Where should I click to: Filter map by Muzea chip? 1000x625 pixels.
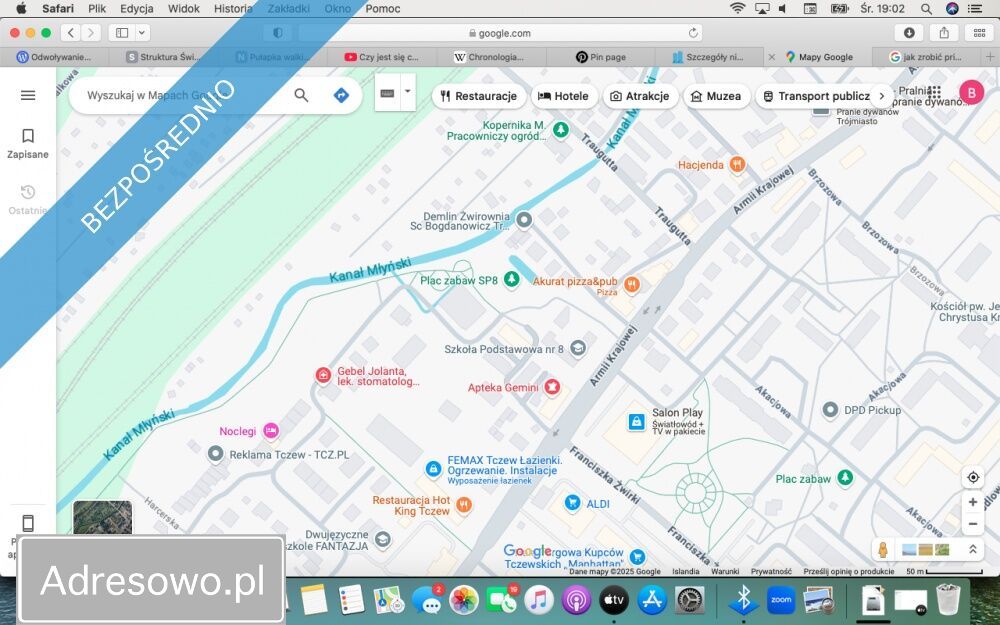click(x=717, y=96)
